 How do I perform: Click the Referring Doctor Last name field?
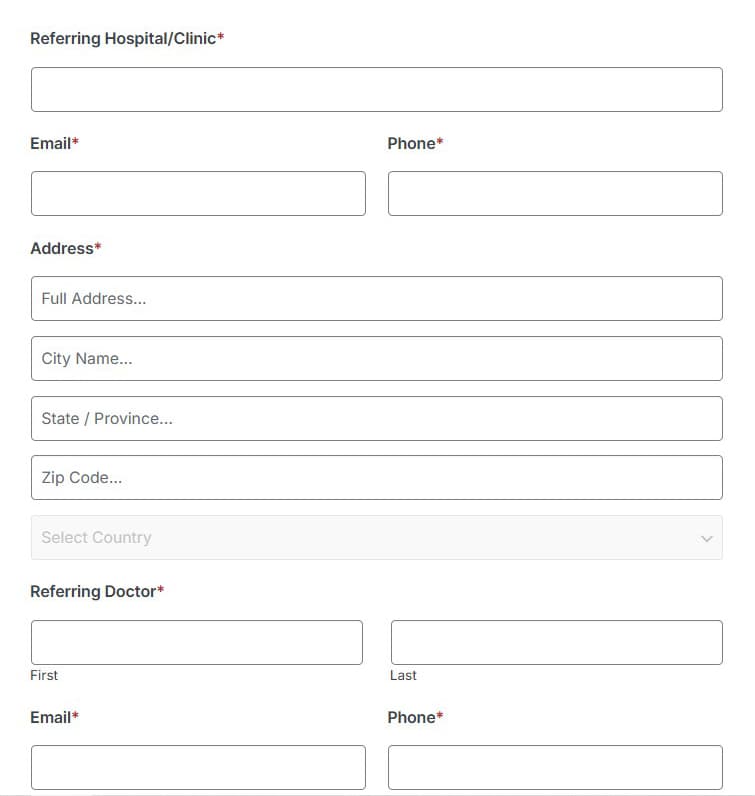click(556, 642)
